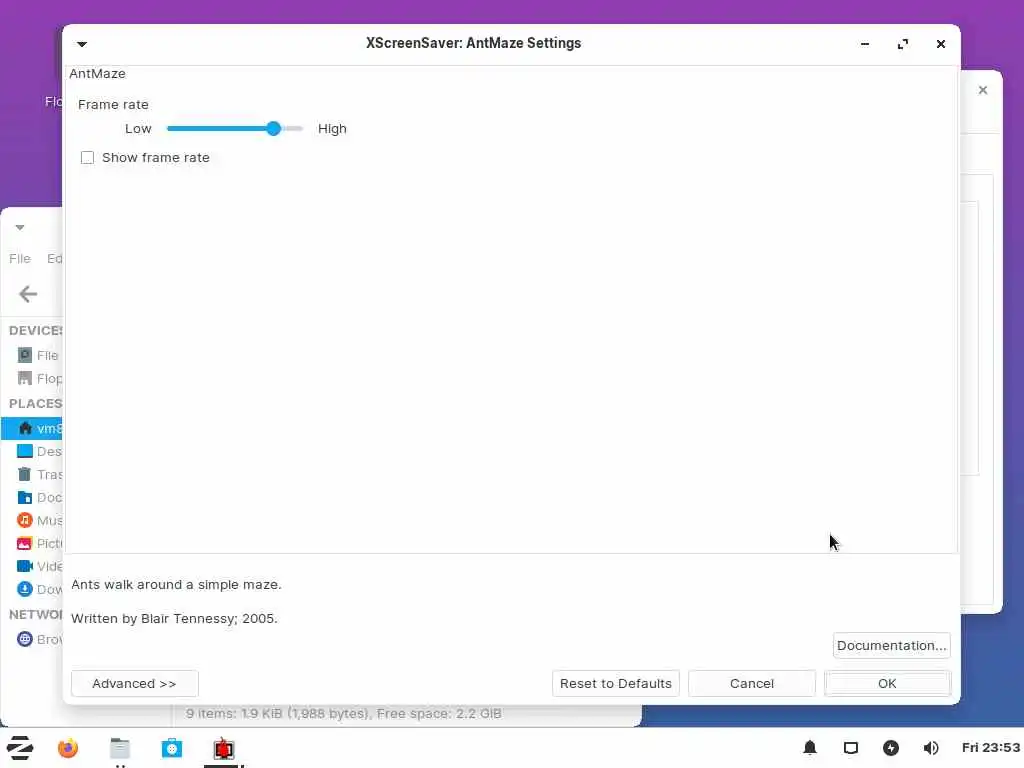Open the Pictures place icon
This screenshot has height=768, width=1024.
pyautogui.click(x=25, y=543)
